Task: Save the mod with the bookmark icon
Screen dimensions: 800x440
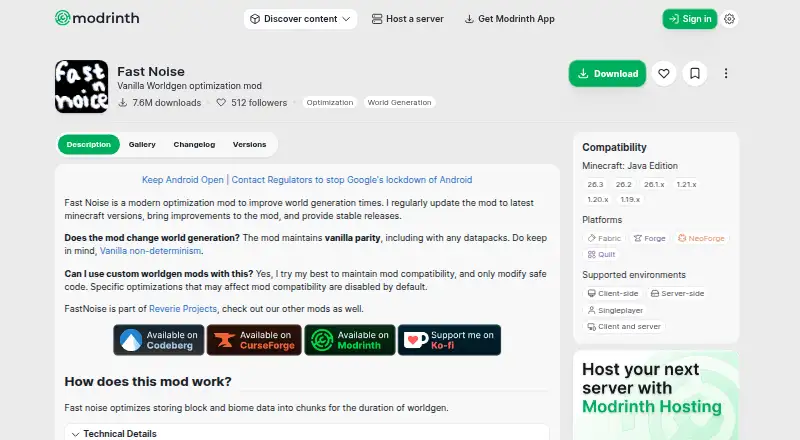Action: [x=694, y=74]
